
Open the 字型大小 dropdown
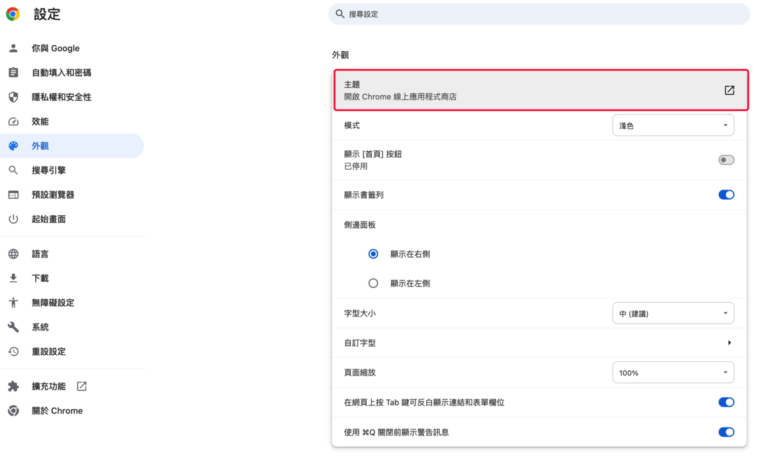pyautogui.click(x=672, y=313)
